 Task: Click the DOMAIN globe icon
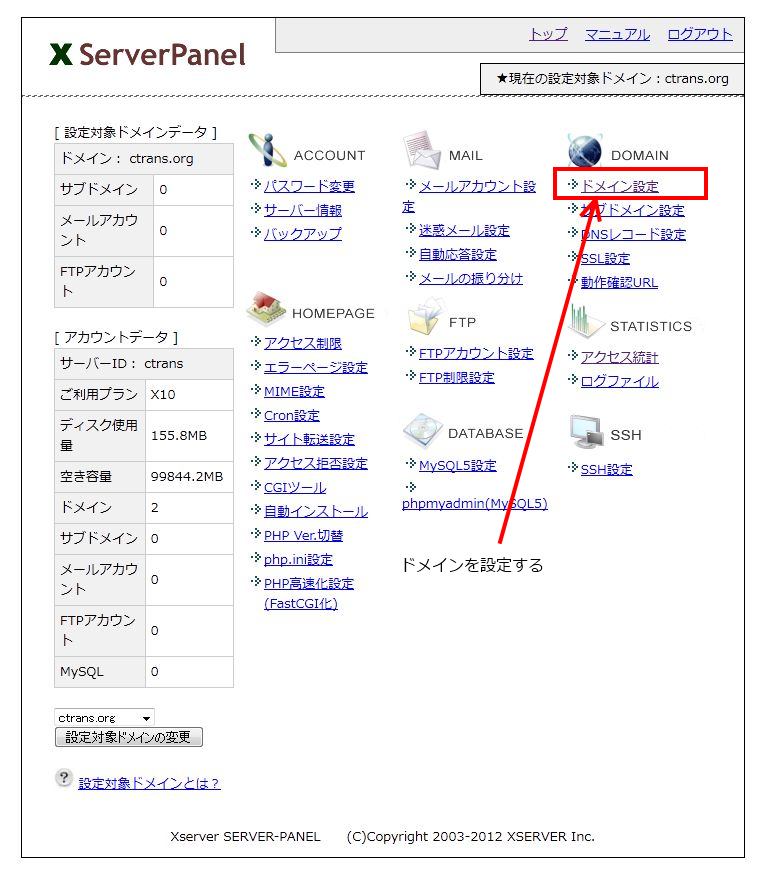[x=585, y=150]
